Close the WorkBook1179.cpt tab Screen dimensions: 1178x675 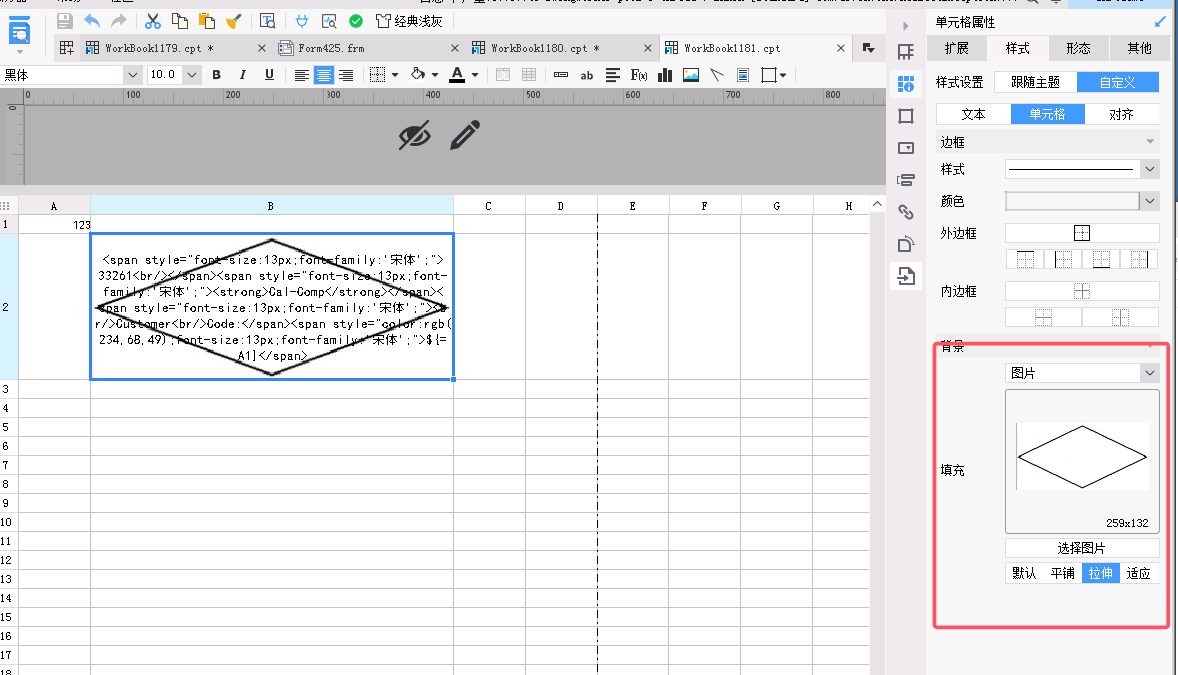[x=261, y=48]
